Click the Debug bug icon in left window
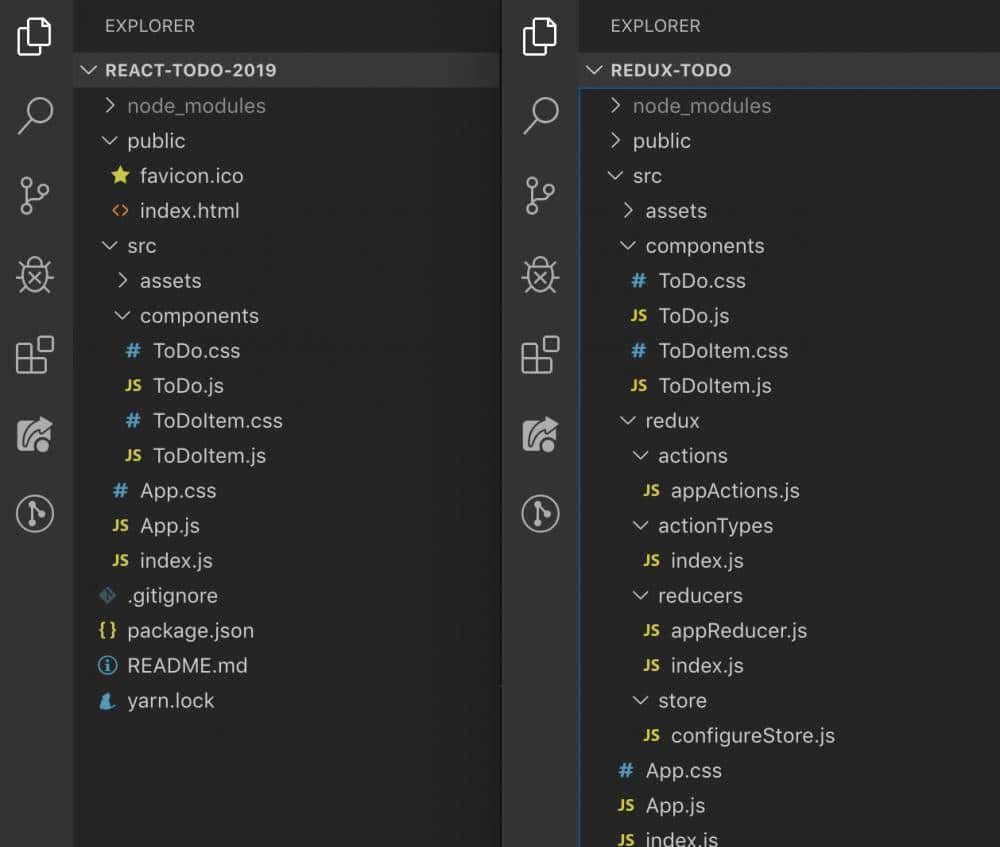The height and width of the screenshot is (847, 1000). 35,275
